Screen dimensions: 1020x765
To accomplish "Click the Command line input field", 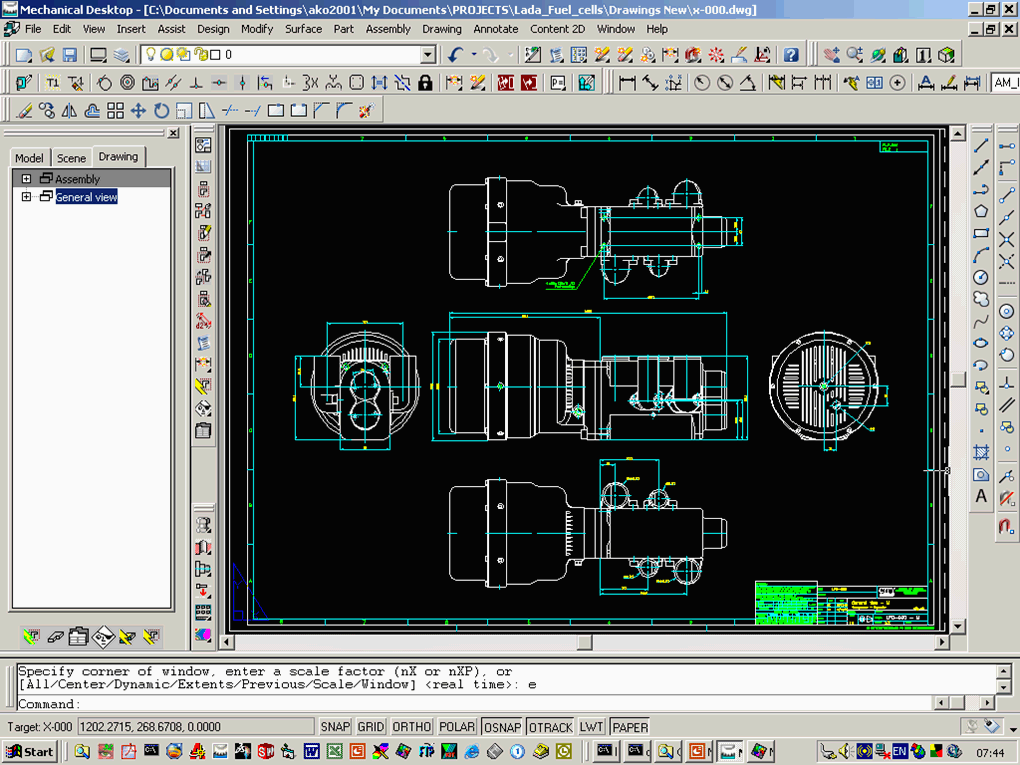I will coord(474,704).
